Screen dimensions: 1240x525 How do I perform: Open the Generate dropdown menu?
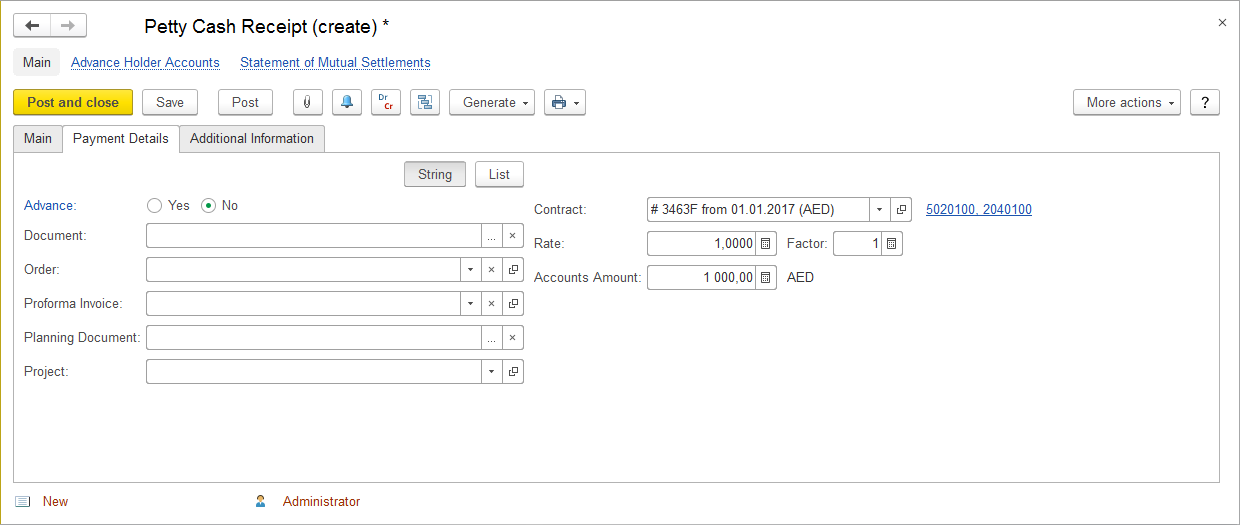click(491, 102)
